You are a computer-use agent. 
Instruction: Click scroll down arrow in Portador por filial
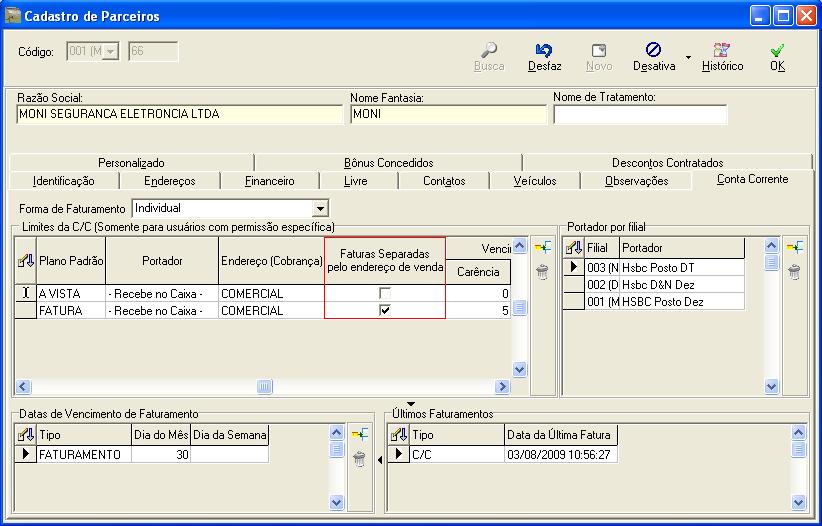coord(772,387)
